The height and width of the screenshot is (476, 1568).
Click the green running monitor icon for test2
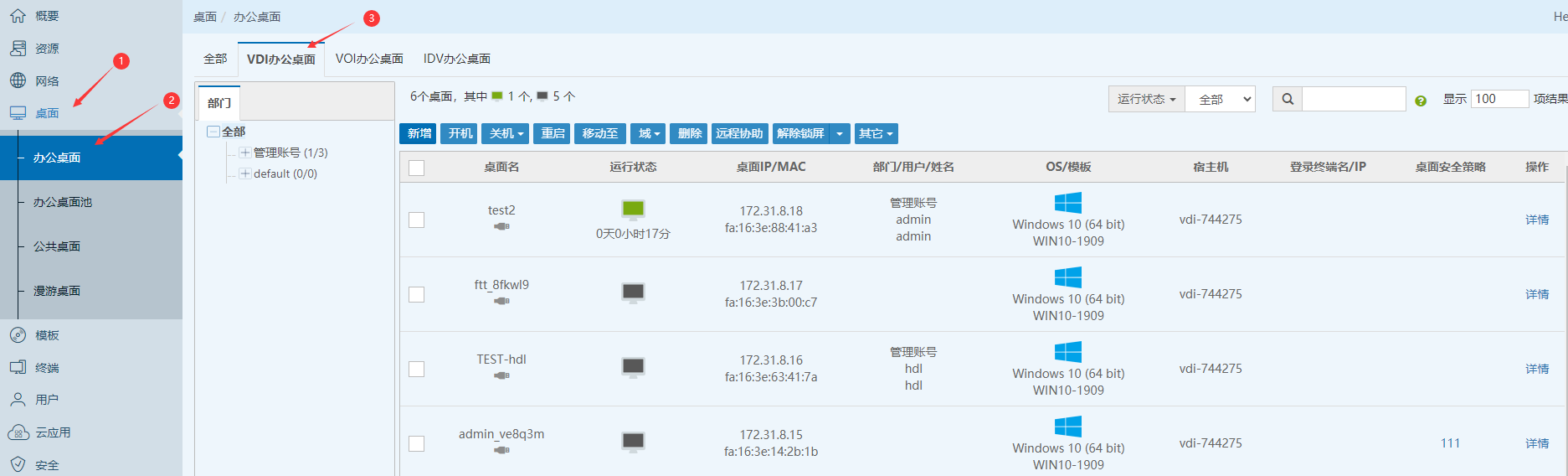(633, 209)
